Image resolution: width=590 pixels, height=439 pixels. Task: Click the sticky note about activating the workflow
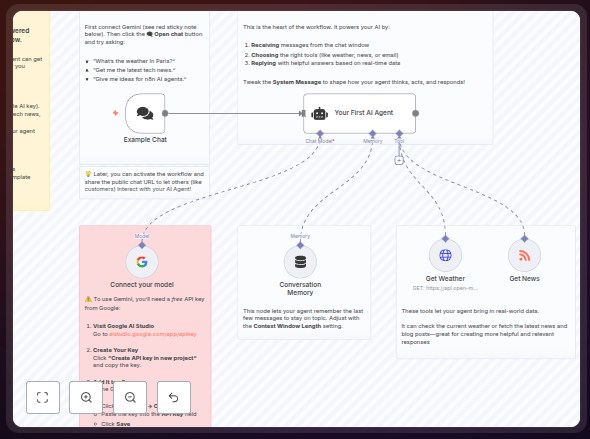(144, 182)
